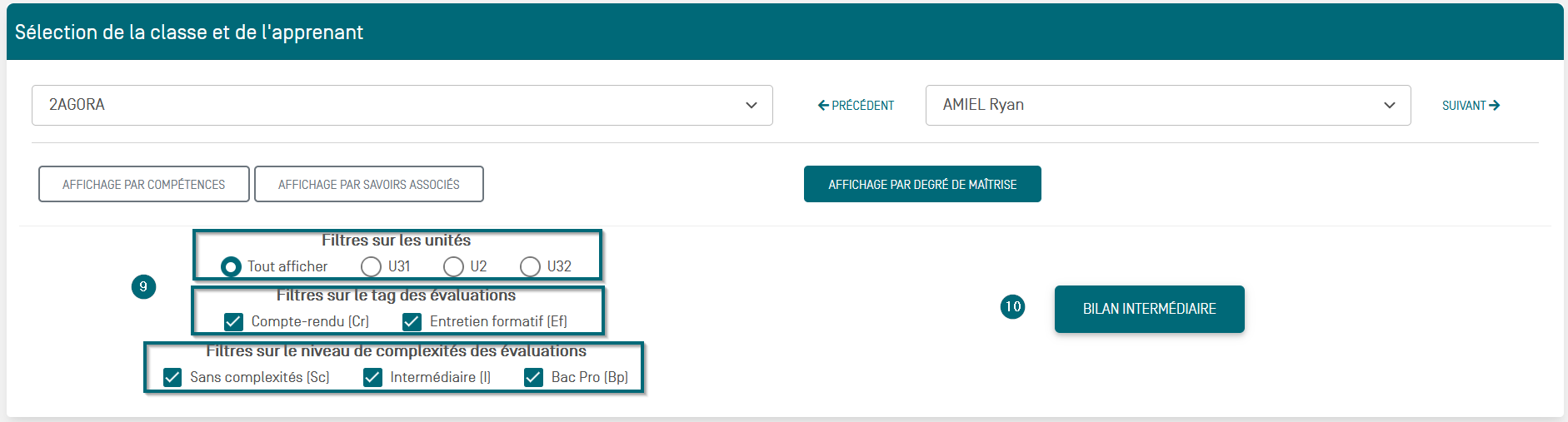Open the 2AGORA class dropdown

(x=402, y=106)
